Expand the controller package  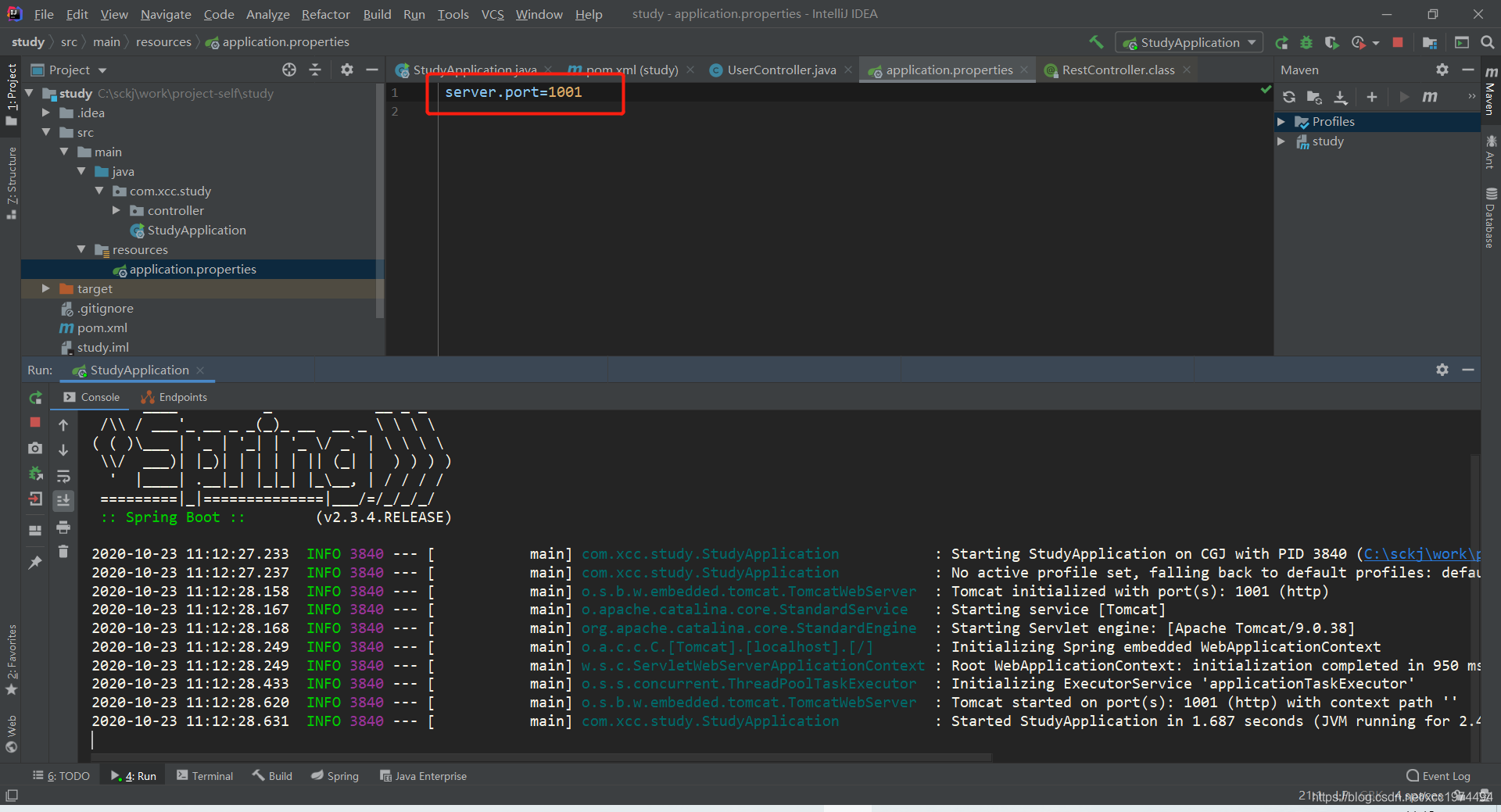[x=116, y=210]
